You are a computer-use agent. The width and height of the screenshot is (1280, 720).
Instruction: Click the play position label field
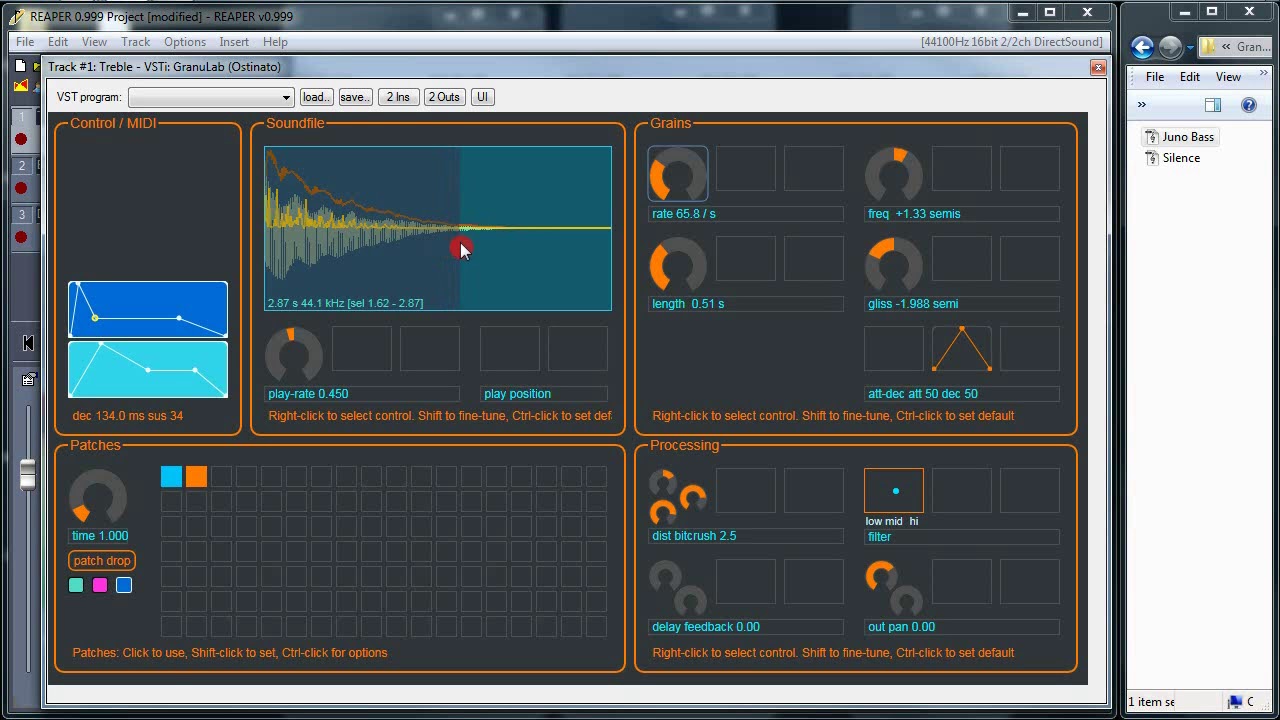[x=544, y=394]
